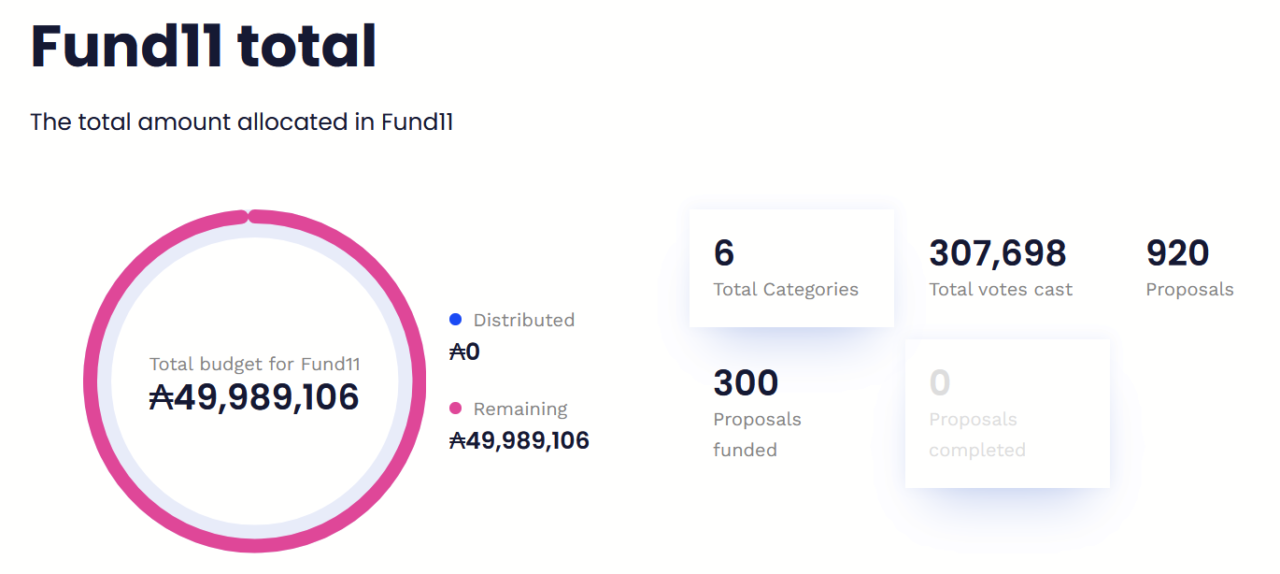The image size is (1280, 574).
Task: Click the 0 completed proposals number
Action: [939, 382]
